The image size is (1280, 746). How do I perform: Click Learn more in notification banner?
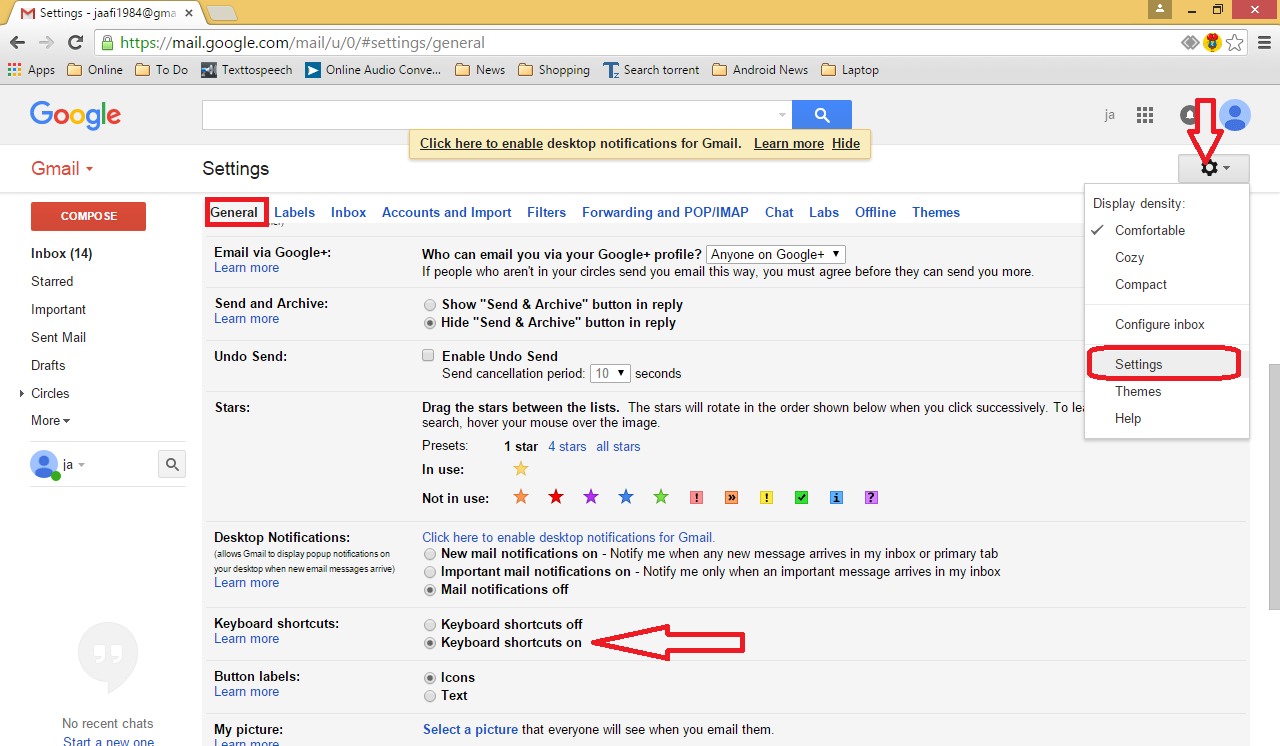tap(789, 144)
